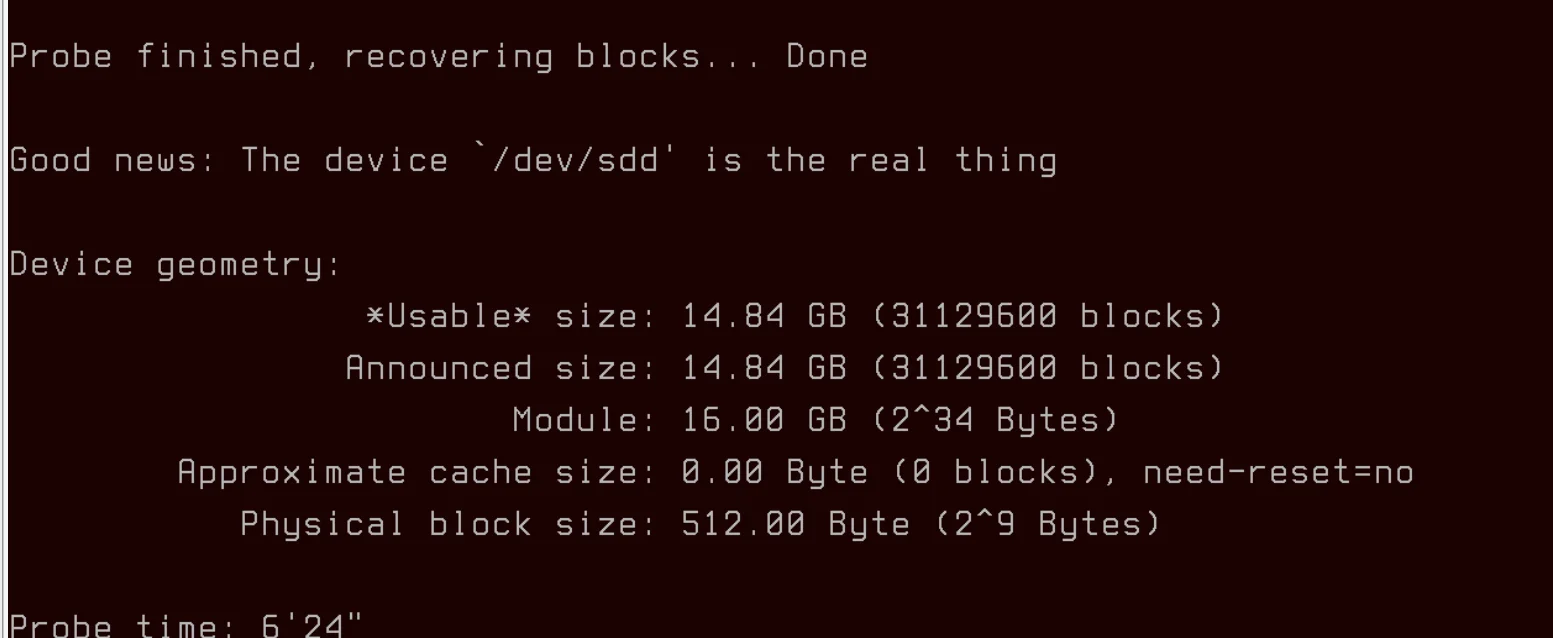The height and width of the screenshot is (638, 1553).
Task: Click the 14.84 GB value on Usable line
Action: click(x=764, y=317)
